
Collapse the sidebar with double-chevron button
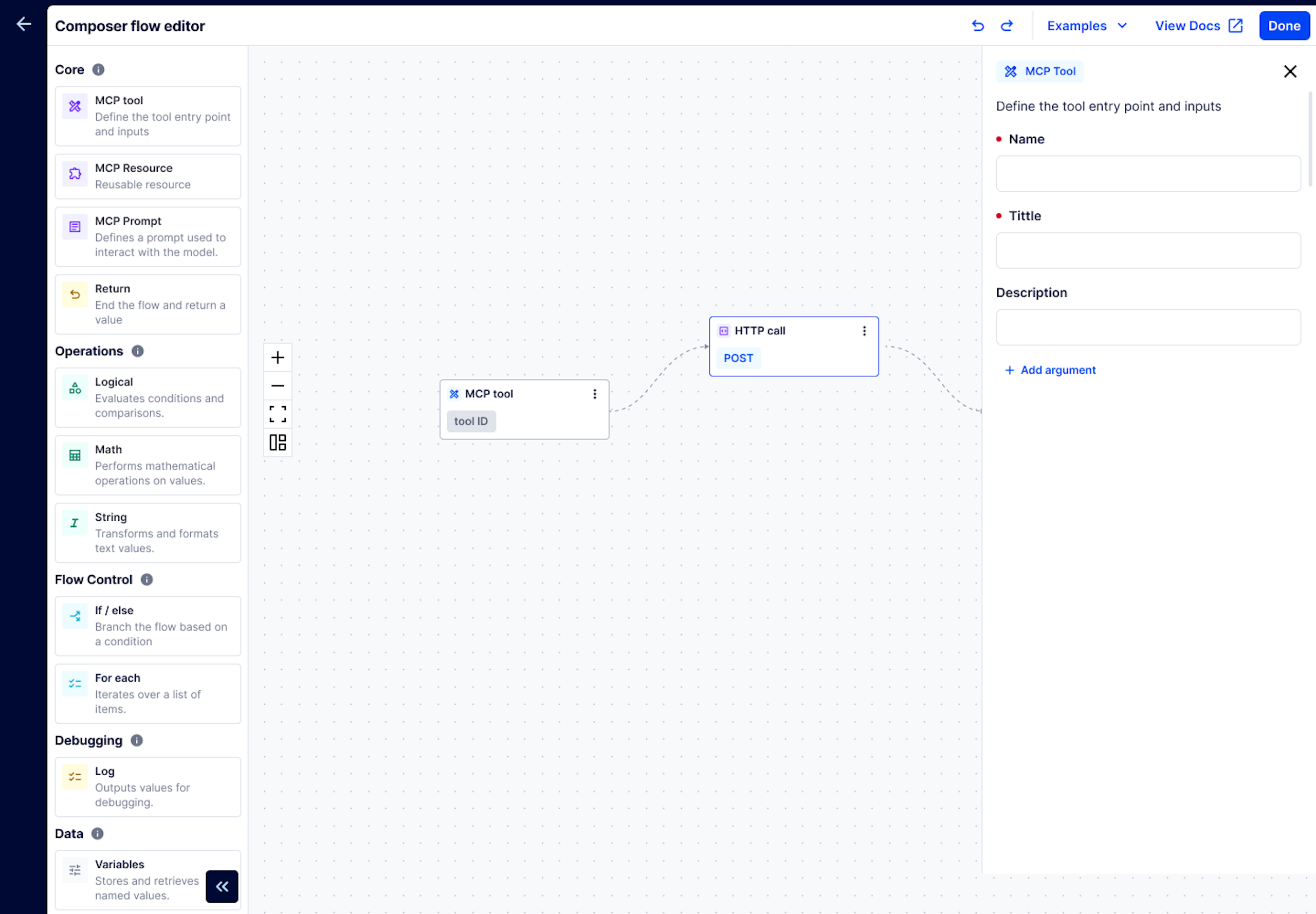(x=222, y=886)
